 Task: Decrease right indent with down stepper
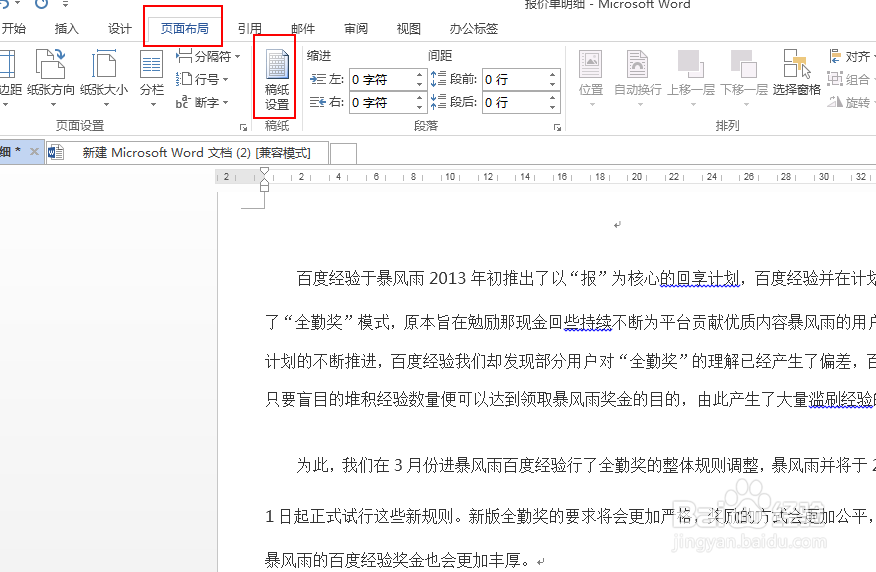[420, 108]
